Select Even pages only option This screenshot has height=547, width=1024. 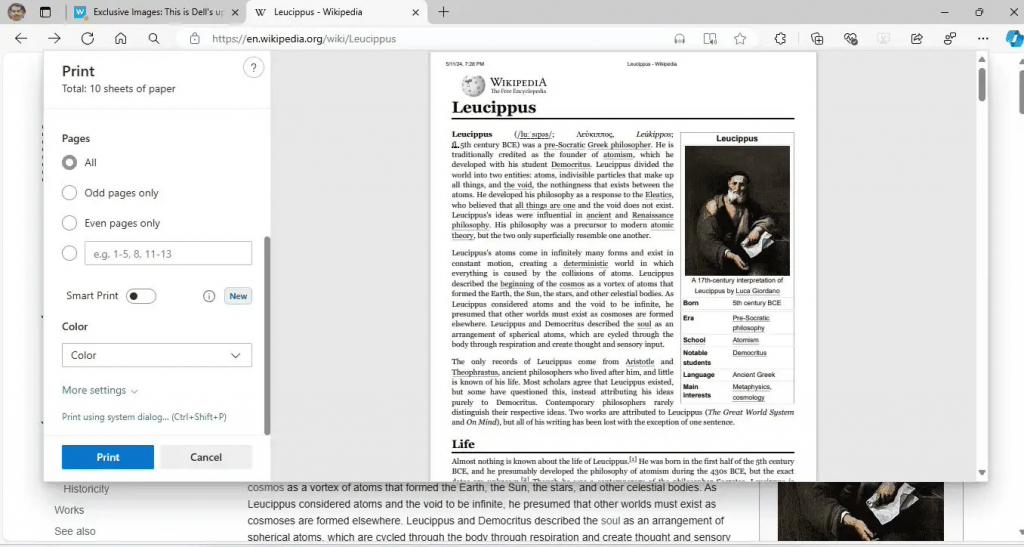(70, 223)
